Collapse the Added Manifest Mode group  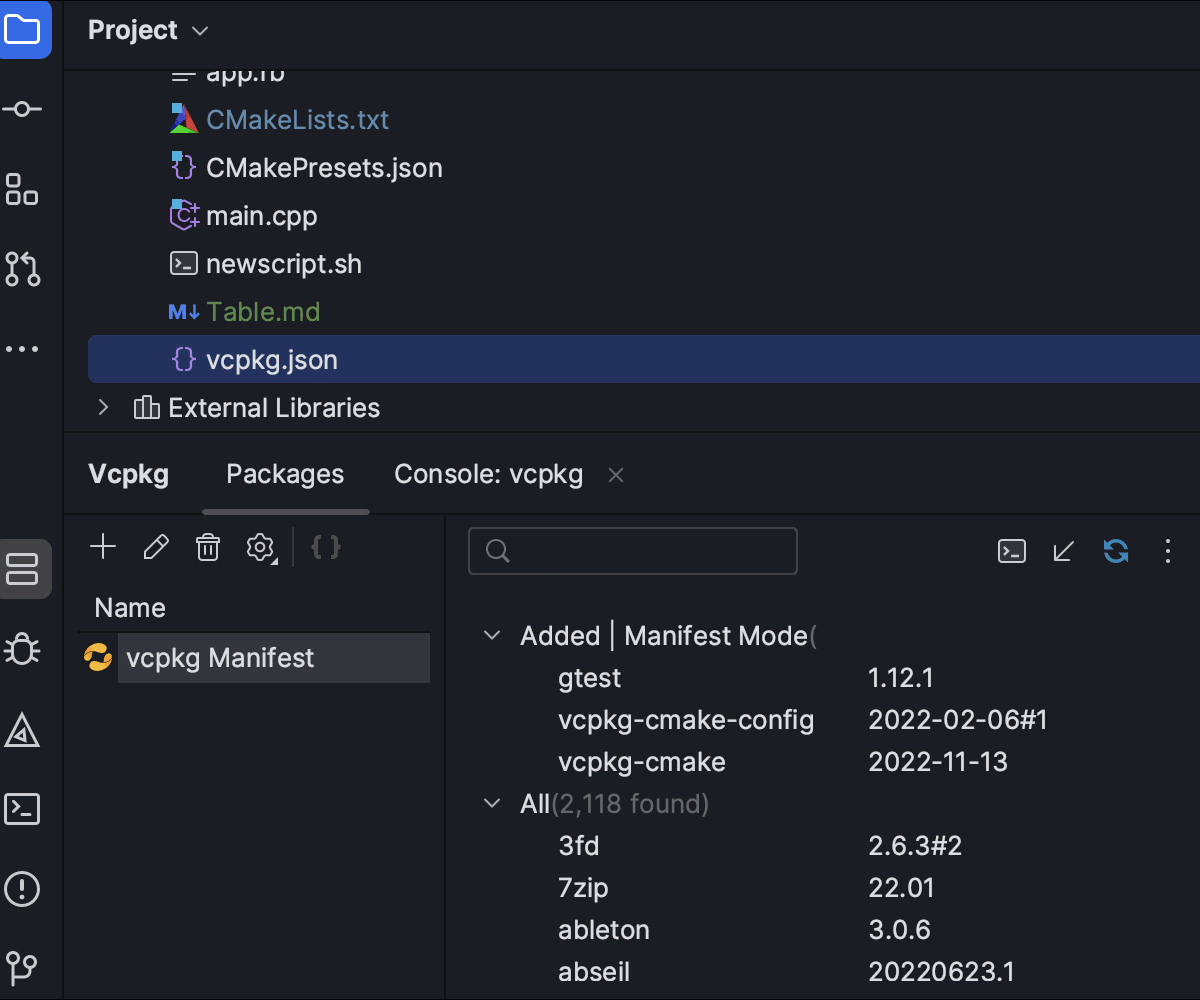[492, 636]
